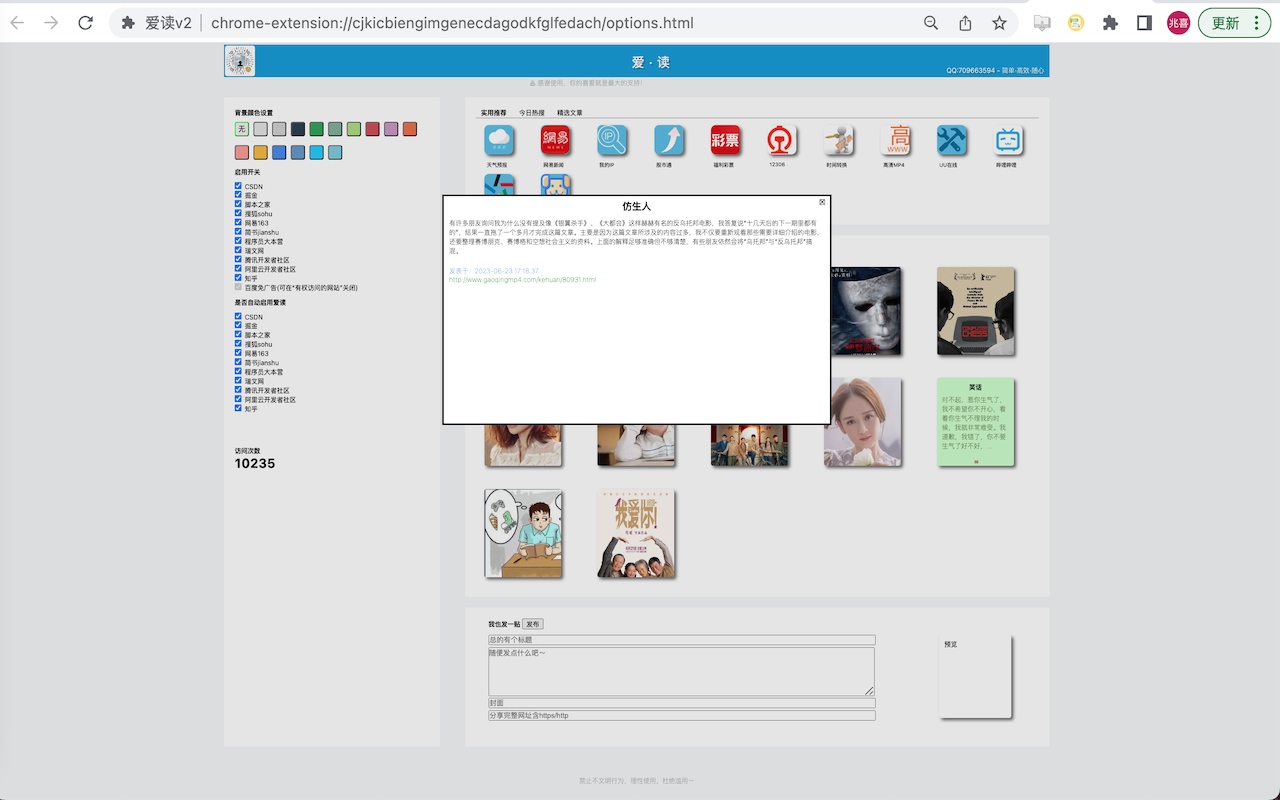Bookmark this page with the star icon
Image resolution: width=1280 pixels, height=800 pixels.
pos(999,23)
